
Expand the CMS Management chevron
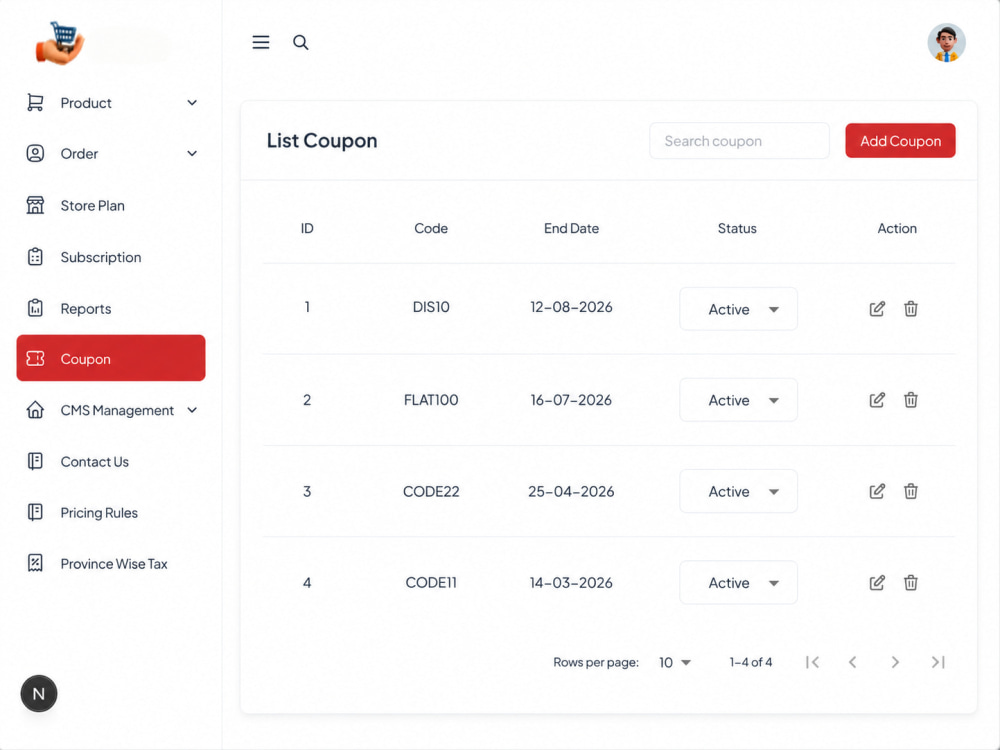[192, 410]
